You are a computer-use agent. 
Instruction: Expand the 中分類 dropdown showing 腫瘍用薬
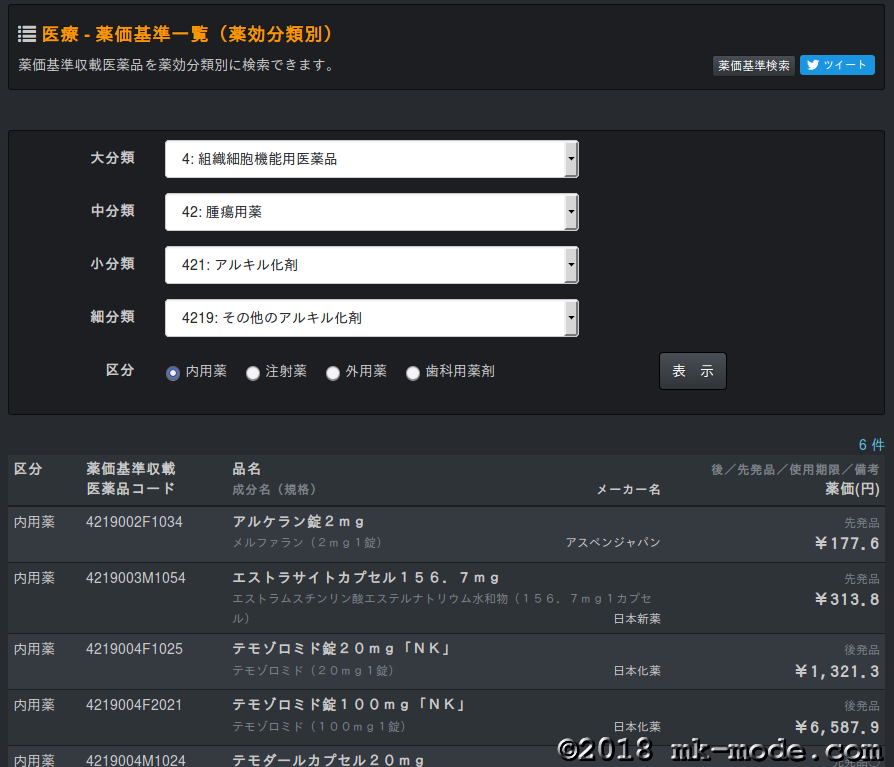(x=371, y=212)
